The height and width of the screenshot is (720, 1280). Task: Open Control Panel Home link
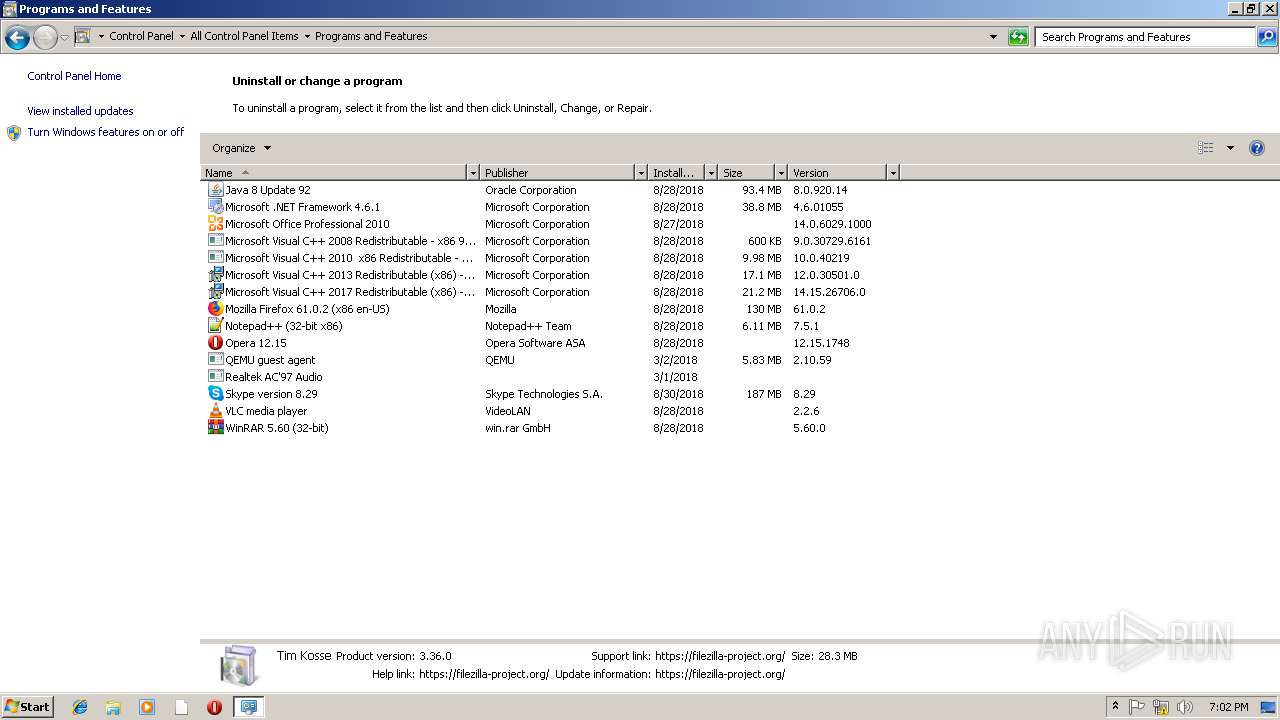[x=74, y=76]
